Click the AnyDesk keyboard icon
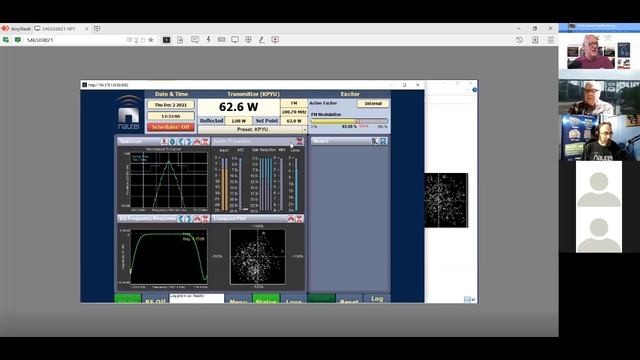 (221, 40)
